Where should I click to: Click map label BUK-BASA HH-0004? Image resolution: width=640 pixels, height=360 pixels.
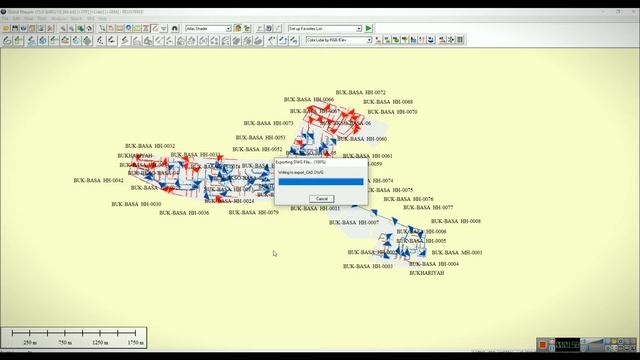pyautogui.click(x=434, y=264)
